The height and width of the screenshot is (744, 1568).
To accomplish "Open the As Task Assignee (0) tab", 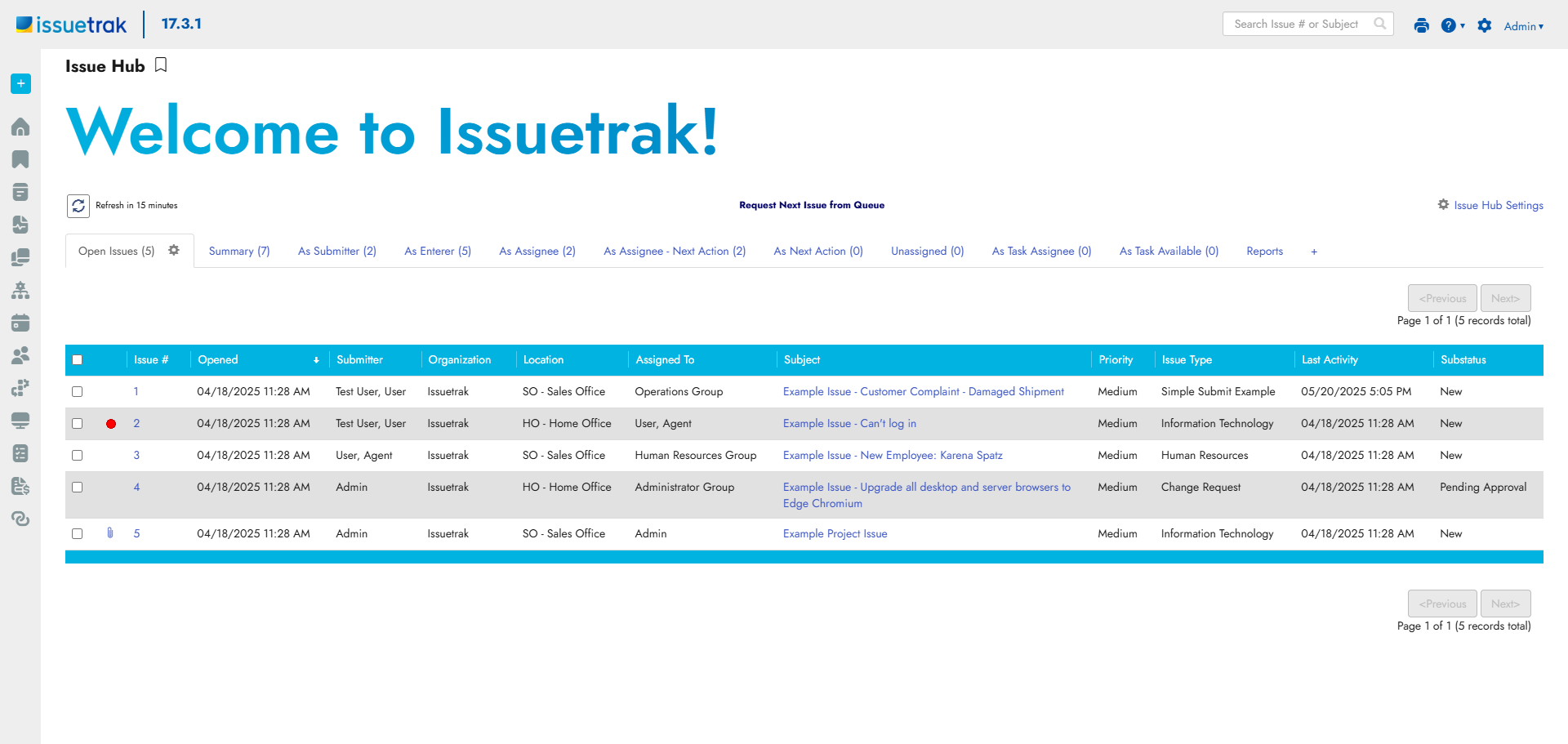I will pyautogui.click(x=1041, y=251).
